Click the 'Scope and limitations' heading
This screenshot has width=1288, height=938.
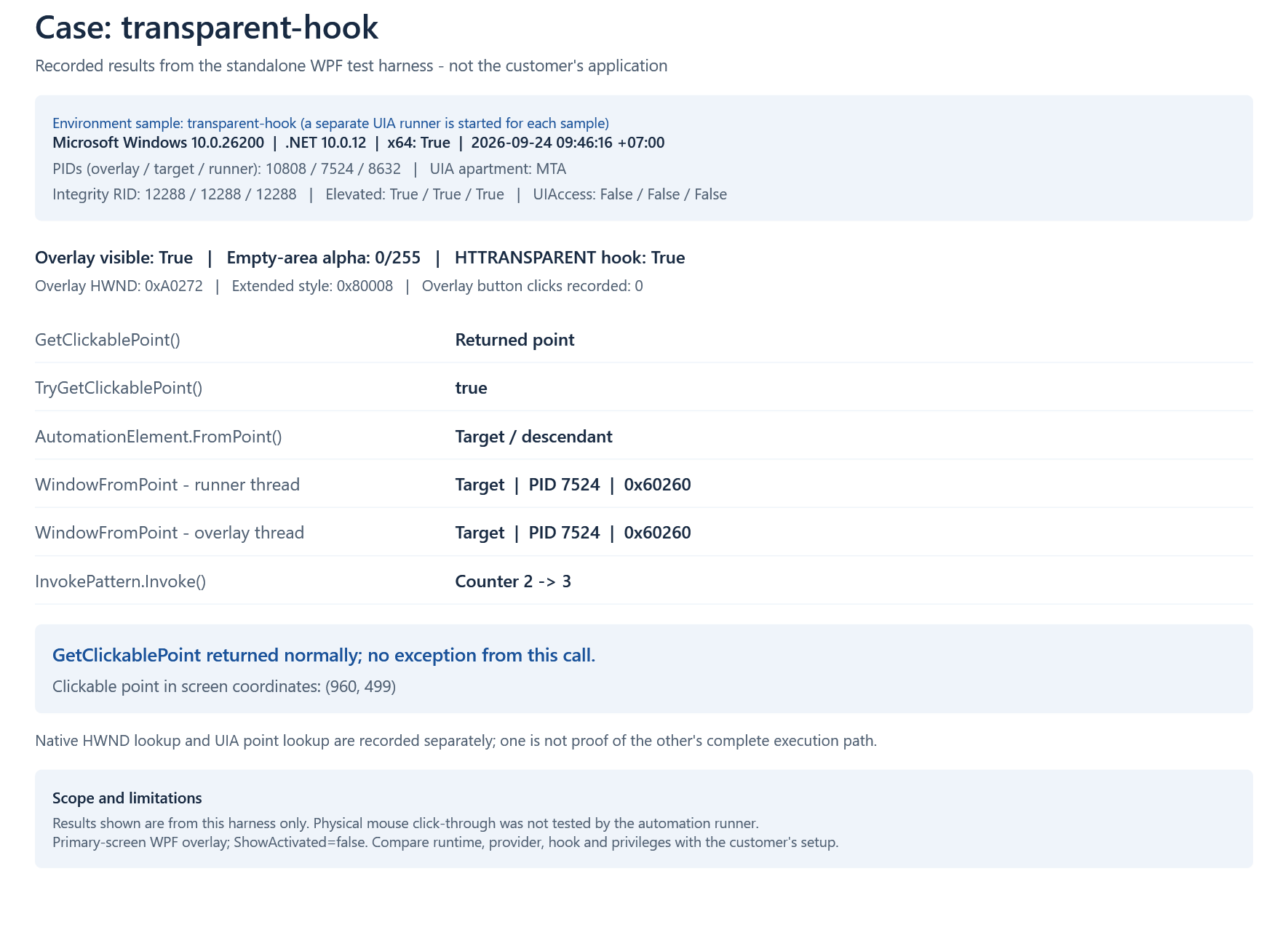pos(127,798)
